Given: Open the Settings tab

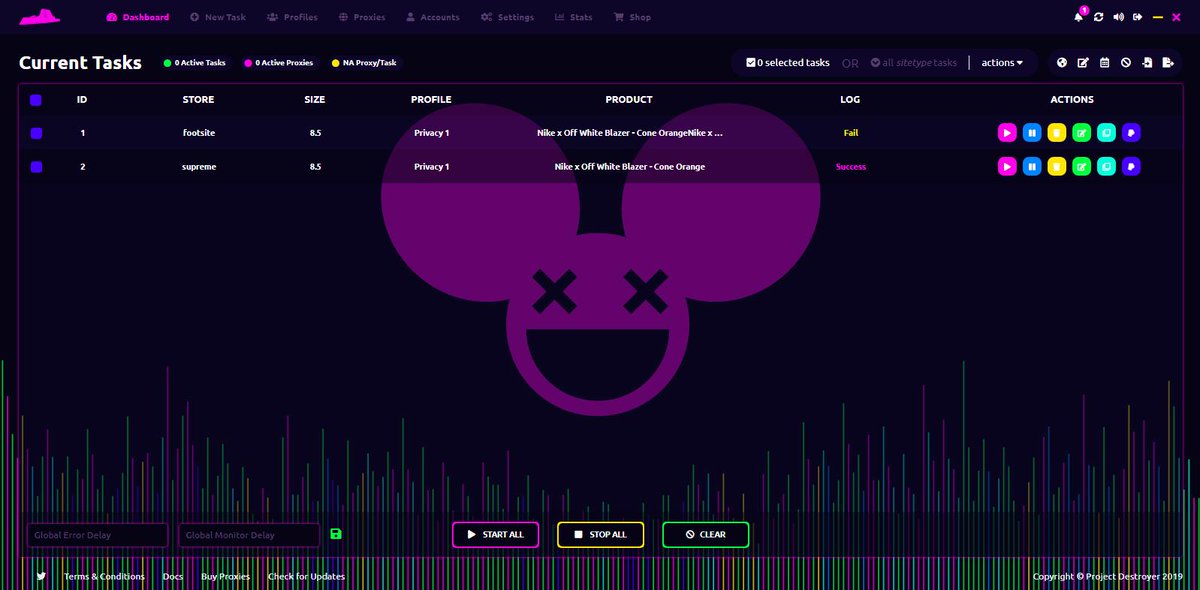Looking at the screenshot, I should coord(507,17).
